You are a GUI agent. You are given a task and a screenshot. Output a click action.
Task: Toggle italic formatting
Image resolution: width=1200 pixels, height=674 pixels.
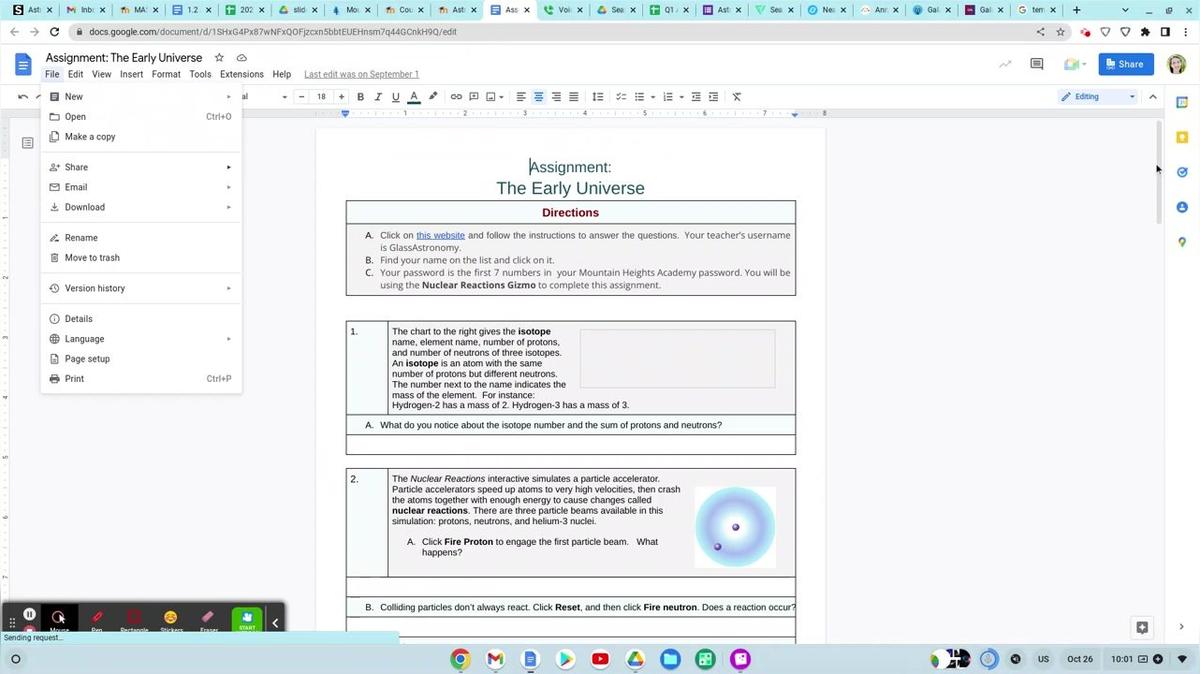(x=378, y=97)
